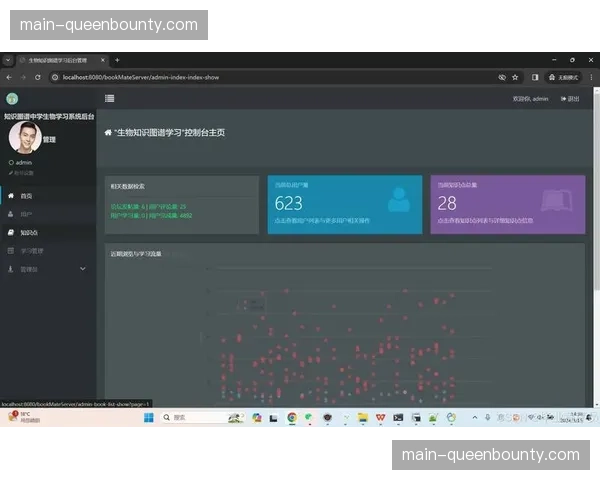Click the admin profile avatar photo
The height and width of the screenshot is (480, 600).
tap(24, 139)
